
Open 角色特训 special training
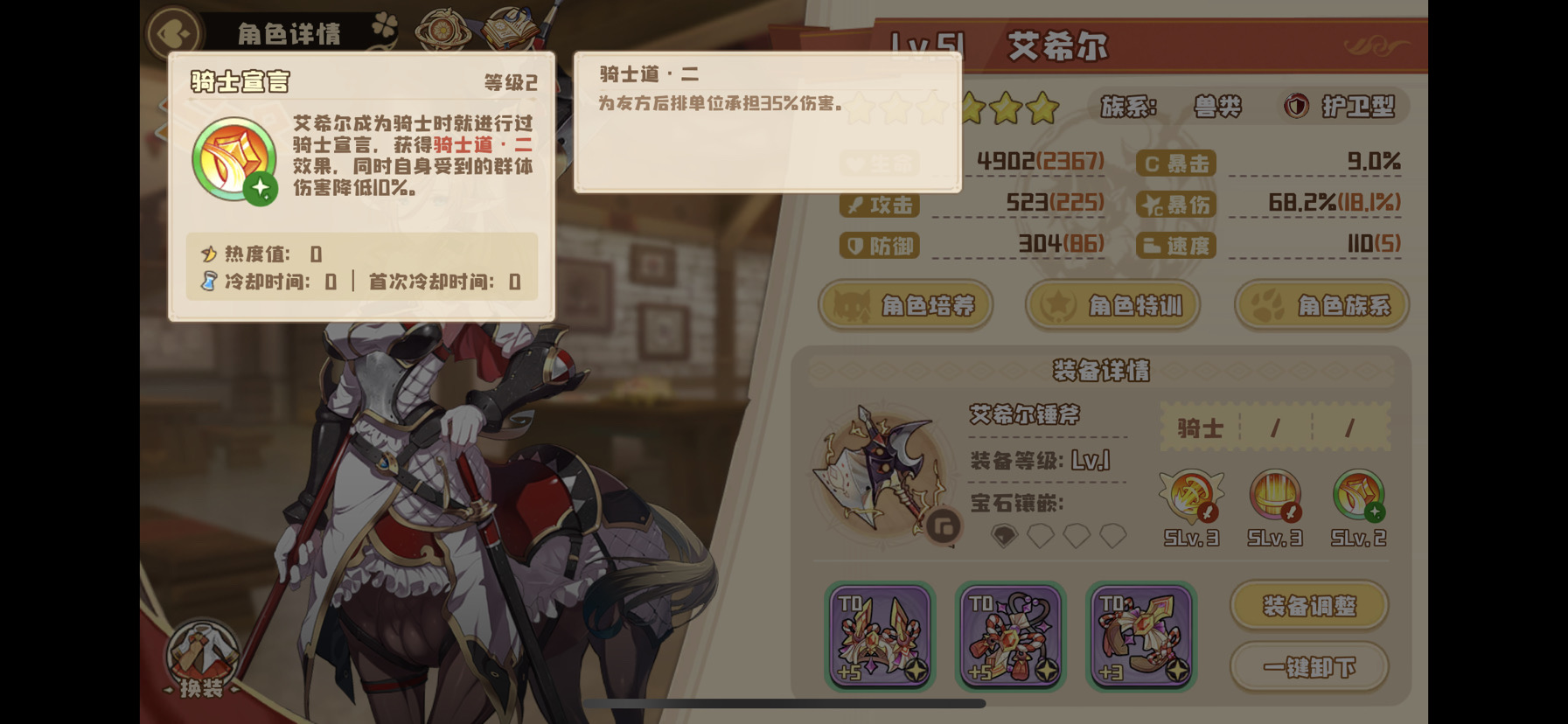[x=1112, y=306]
